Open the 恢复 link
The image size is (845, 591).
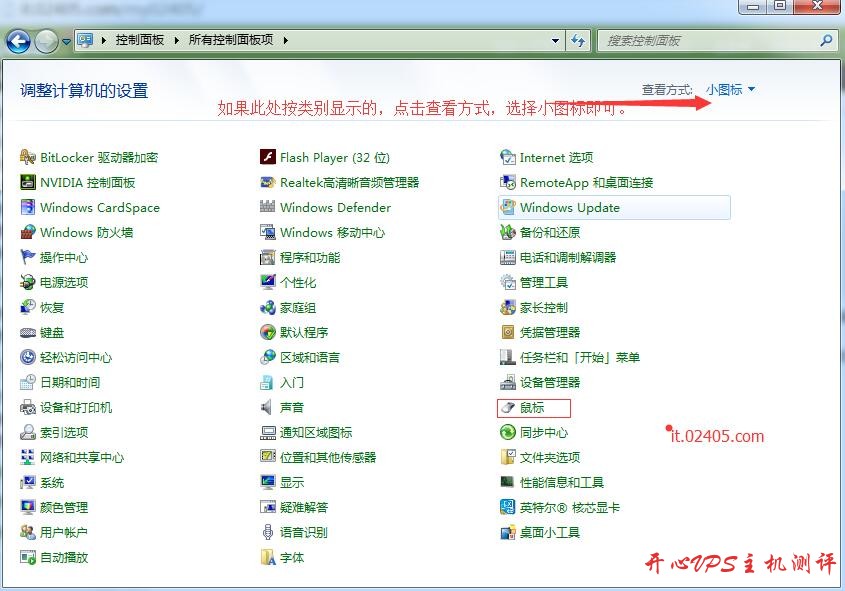tap(52, 308)
